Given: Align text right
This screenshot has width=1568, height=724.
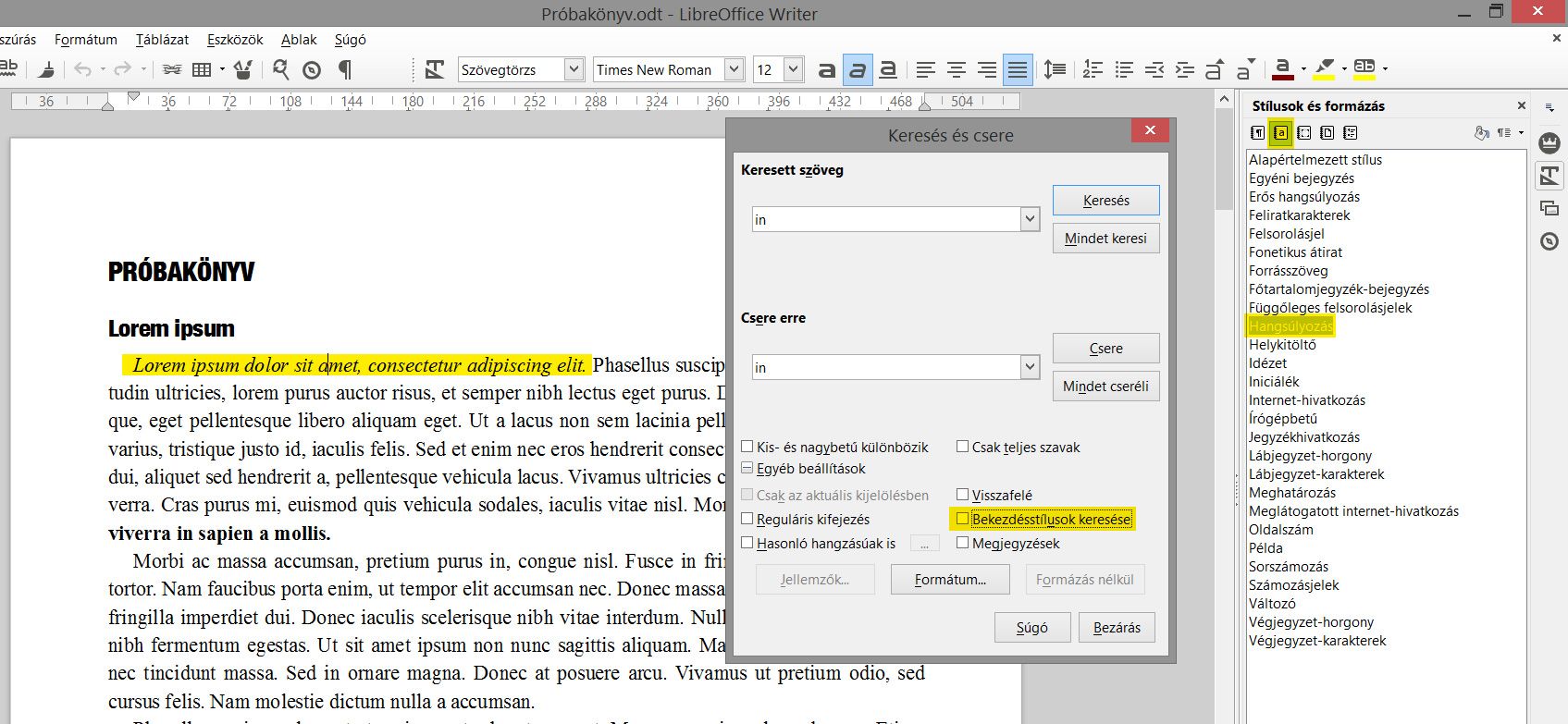Looking at the screenshot, I should (x=987, y=69).
